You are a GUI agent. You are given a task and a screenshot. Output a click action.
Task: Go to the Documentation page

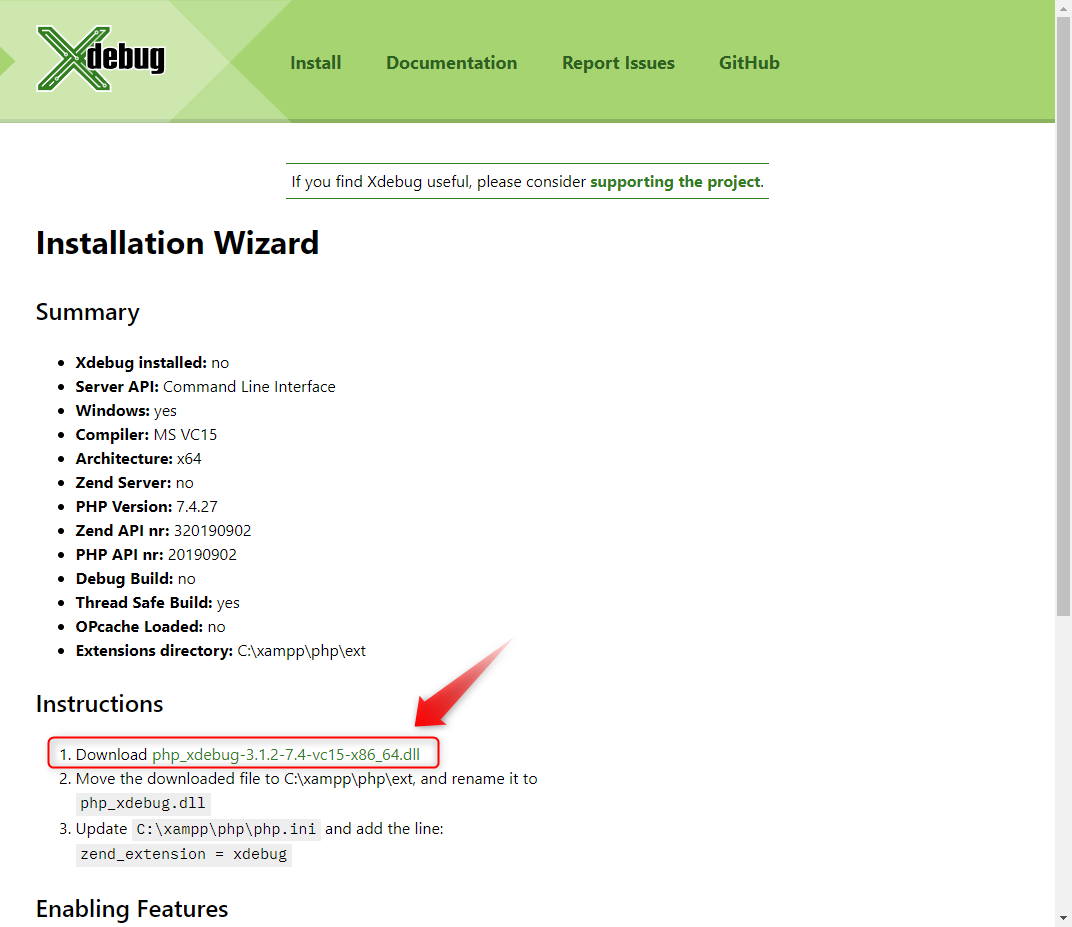coord(451,63)
